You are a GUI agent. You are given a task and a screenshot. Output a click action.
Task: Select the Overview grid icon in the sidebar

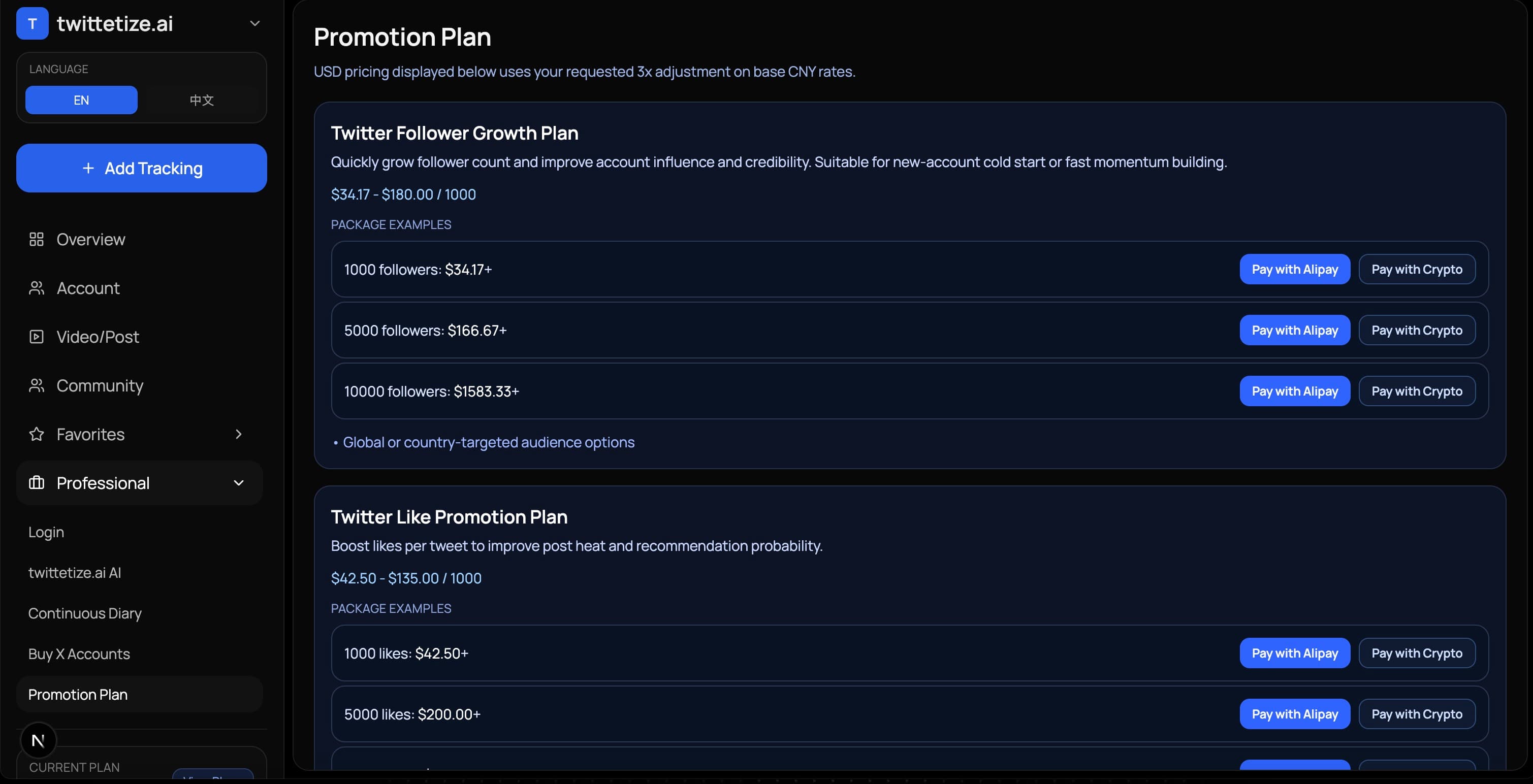36,239
